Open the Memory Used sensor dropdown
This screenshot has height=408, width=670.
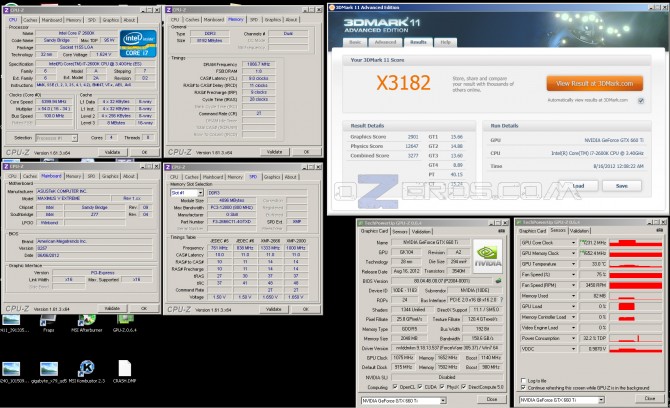tap(573, 296)
